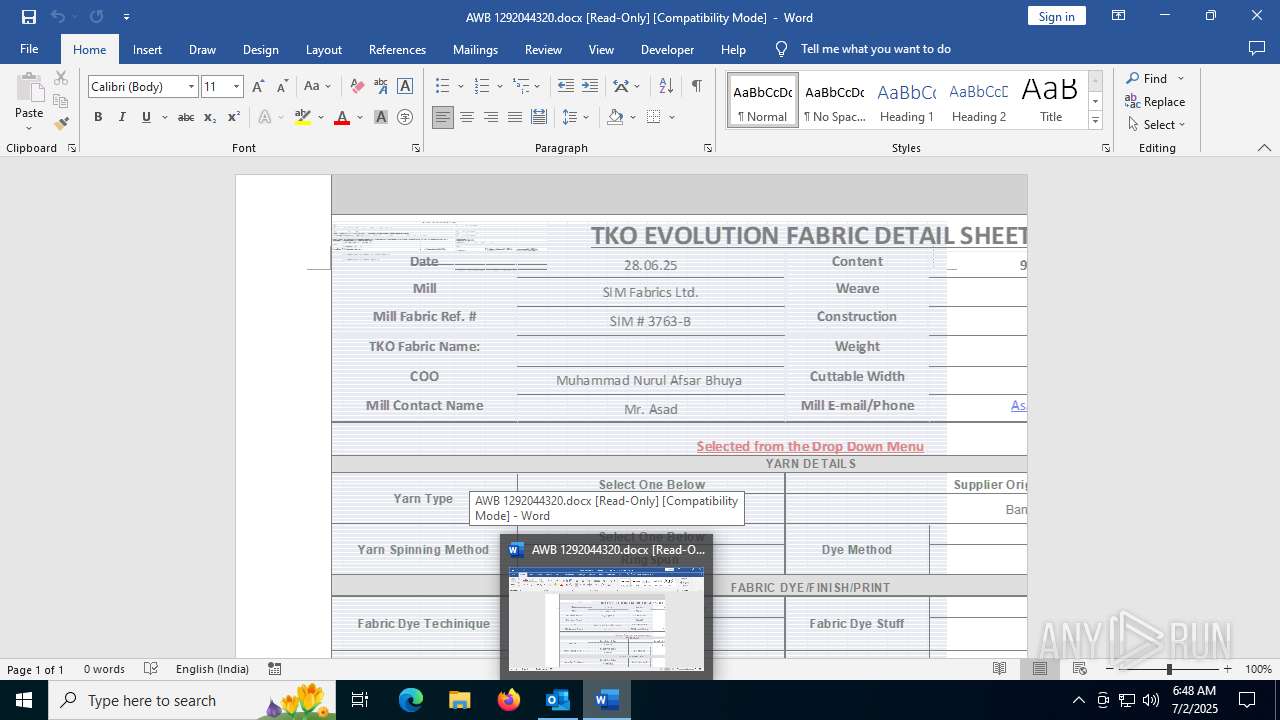Toggle Strikethrough formatting

pyautogui.click(x=185, y=117)
